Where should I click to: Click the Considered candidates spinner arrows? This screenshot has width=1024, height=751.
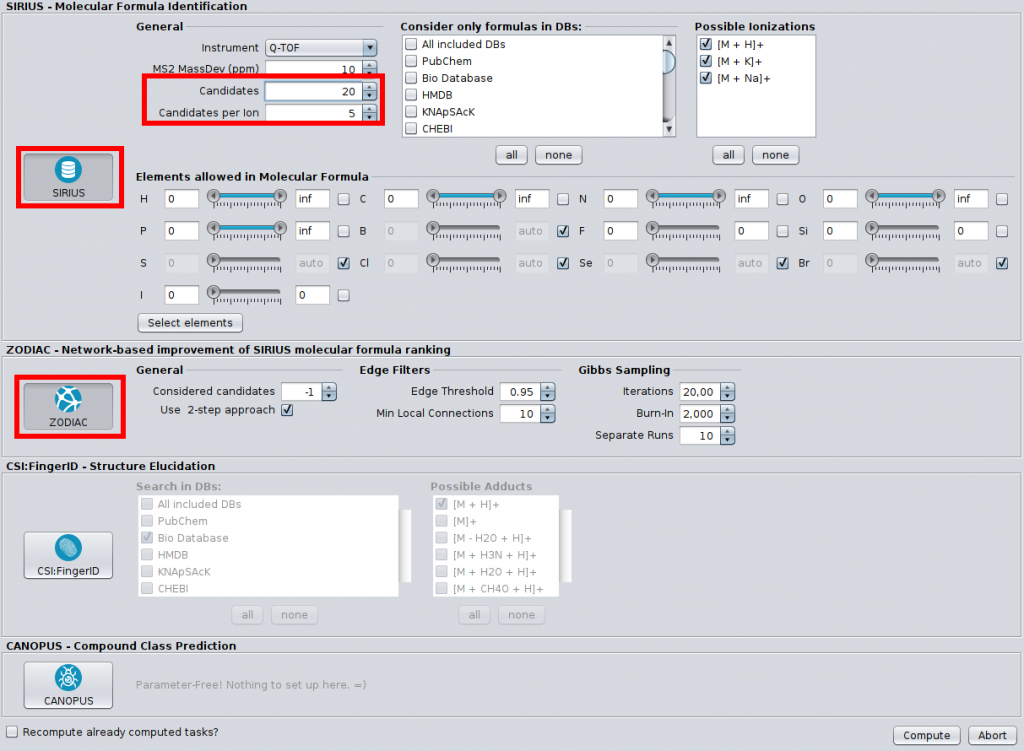pyautogui.click(x=329, y=392)
